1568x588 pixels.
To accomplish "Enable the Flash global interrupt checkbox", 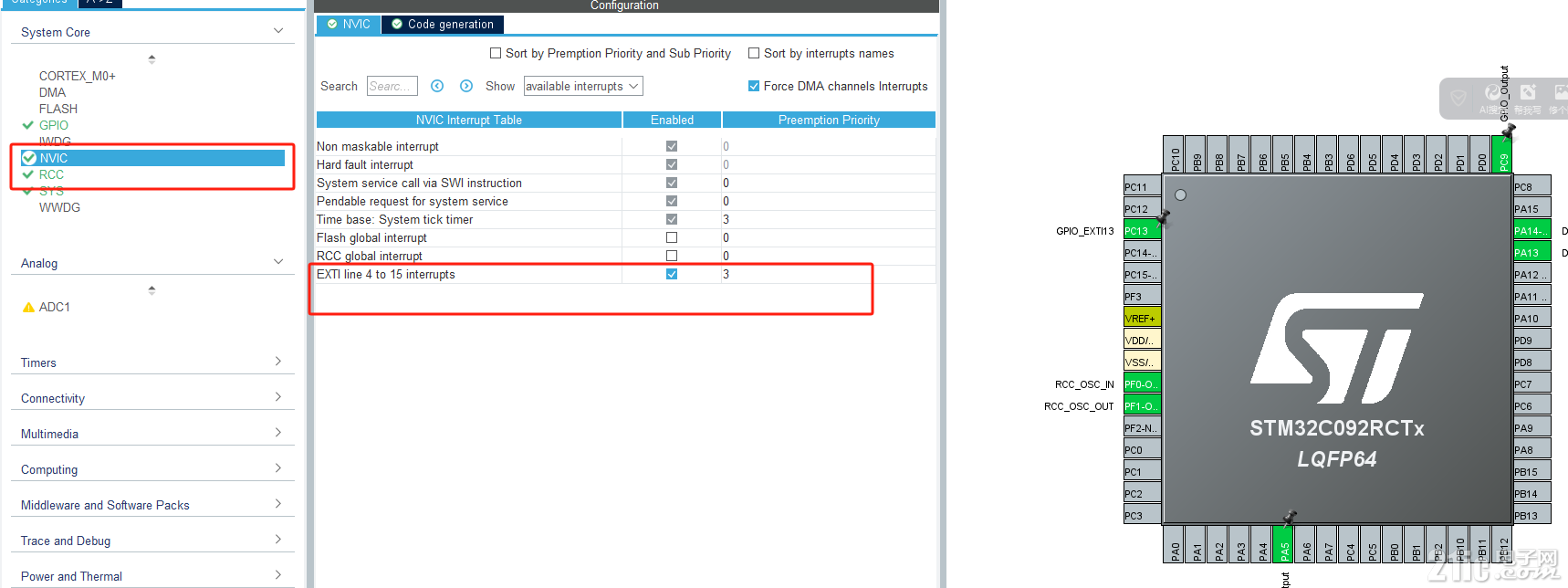I will coord(672,237).
